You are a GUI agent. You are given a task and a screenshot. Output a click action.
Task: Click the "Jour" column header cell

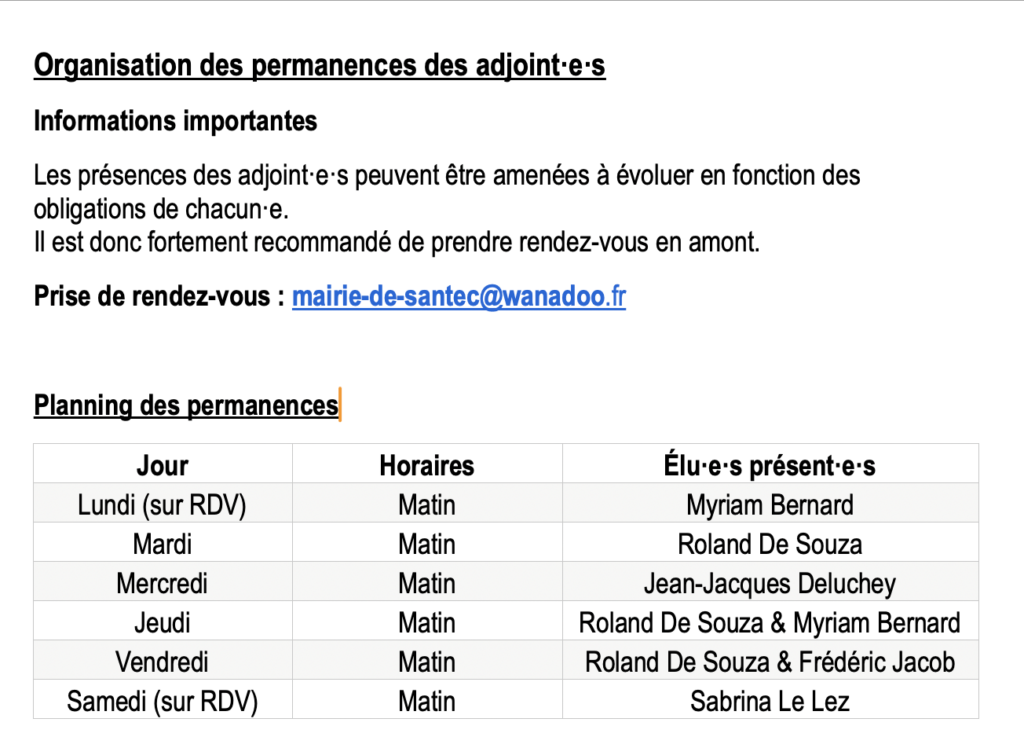click(162, 465)
